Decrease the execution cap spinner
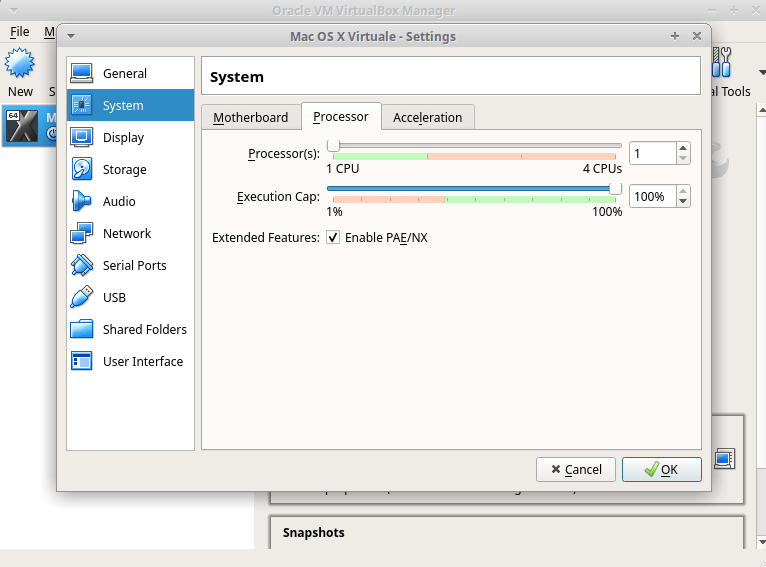This screenshot has width=766, height=567. (x=683, y=202)
